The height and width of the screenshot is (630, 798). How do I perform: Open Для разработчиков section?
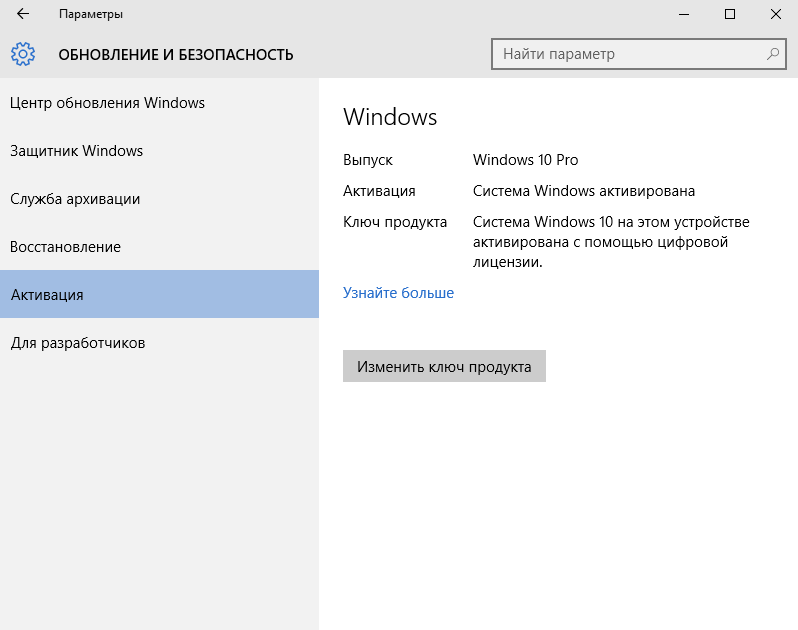(159, 342)
